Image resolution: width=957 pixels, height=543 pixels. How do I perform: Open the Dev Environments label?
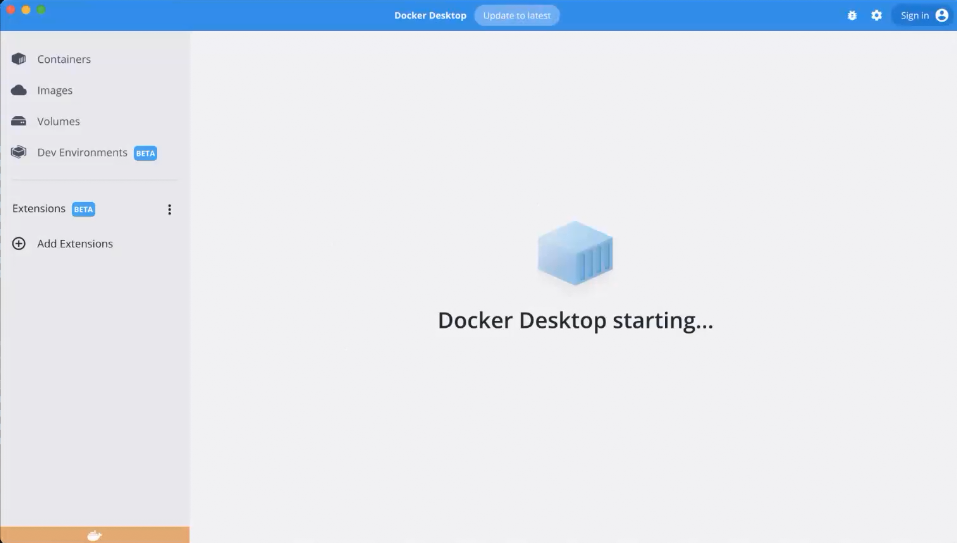(x=82, y=153)
